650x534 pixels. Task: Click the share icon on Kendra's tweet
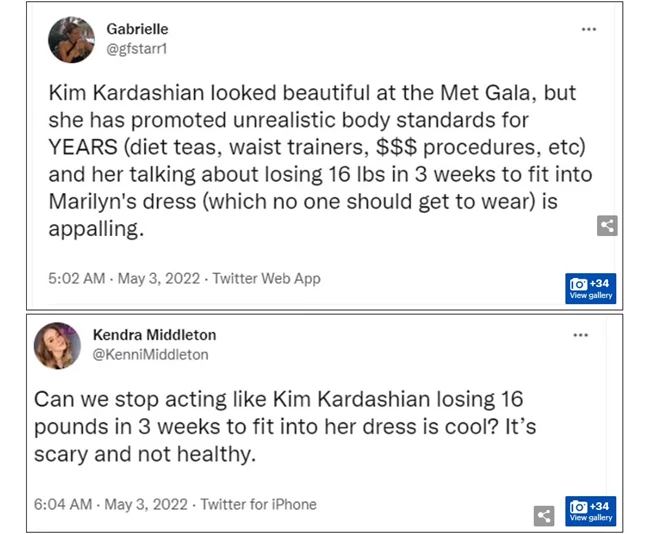click(544, 516)
